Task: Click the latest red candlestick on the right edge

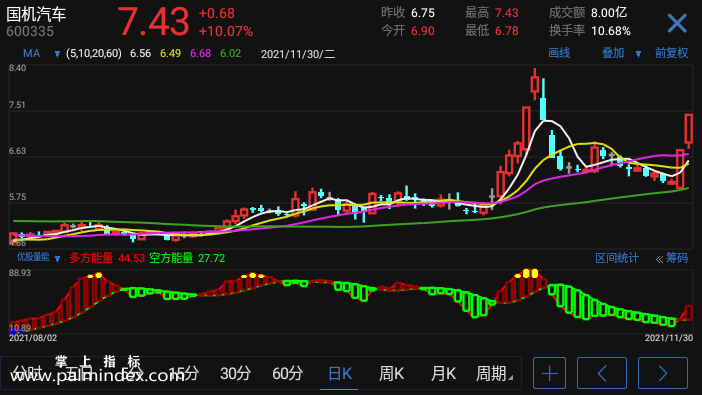Action: [689, 130]
